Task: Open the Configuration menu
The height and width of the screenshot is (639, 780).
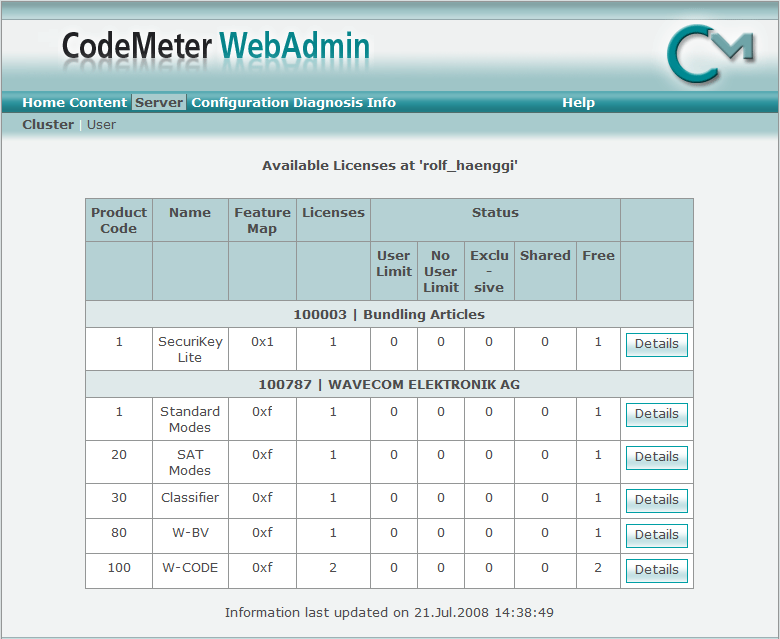Action: [240, 102]
